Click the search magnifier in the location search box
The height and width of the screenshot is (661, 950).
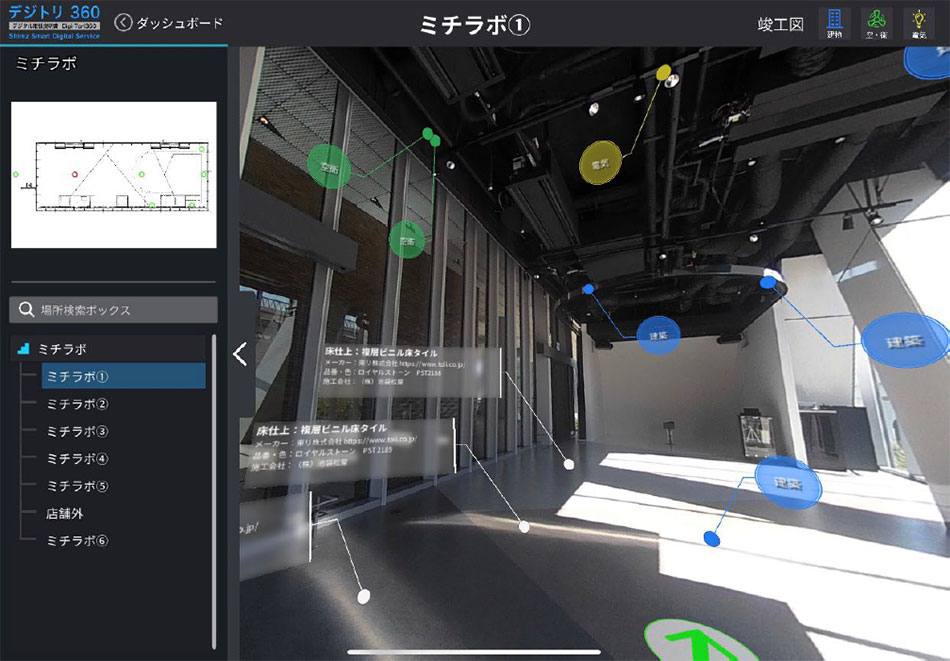(26, 310)
